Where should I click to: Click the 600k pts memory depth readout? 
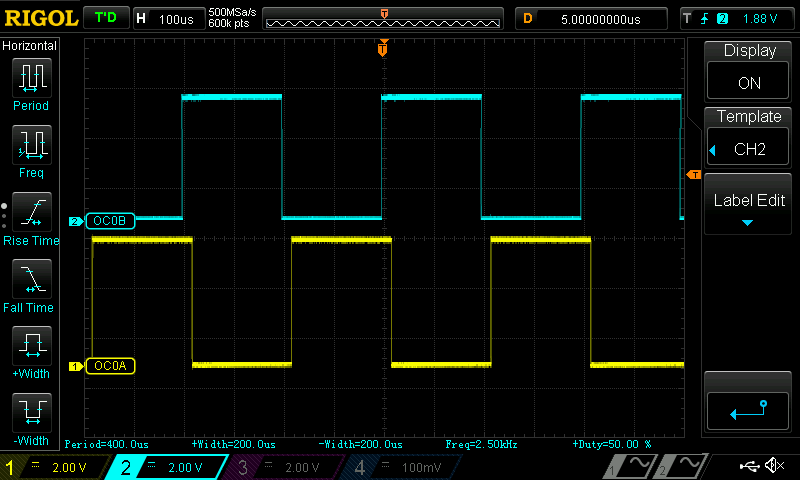pyautogui.click(x=229, y=23)
